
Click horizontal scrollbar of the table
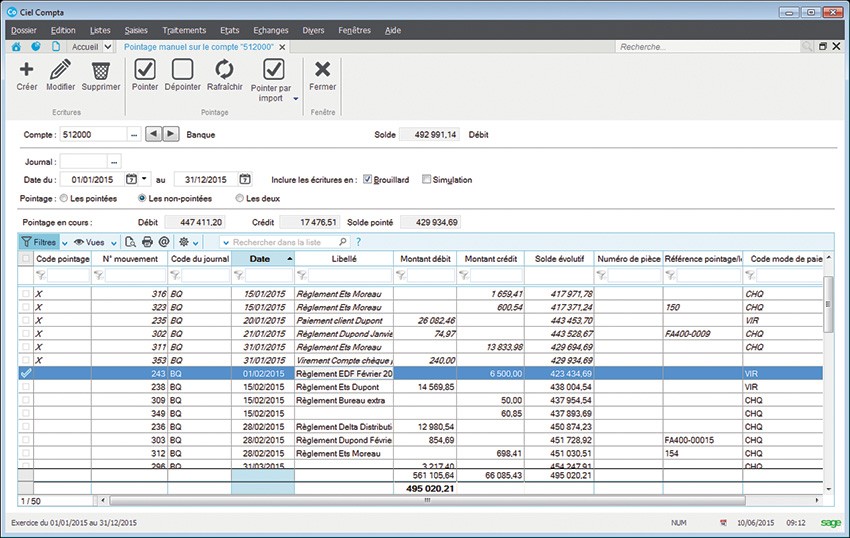[x=427, y=500]
